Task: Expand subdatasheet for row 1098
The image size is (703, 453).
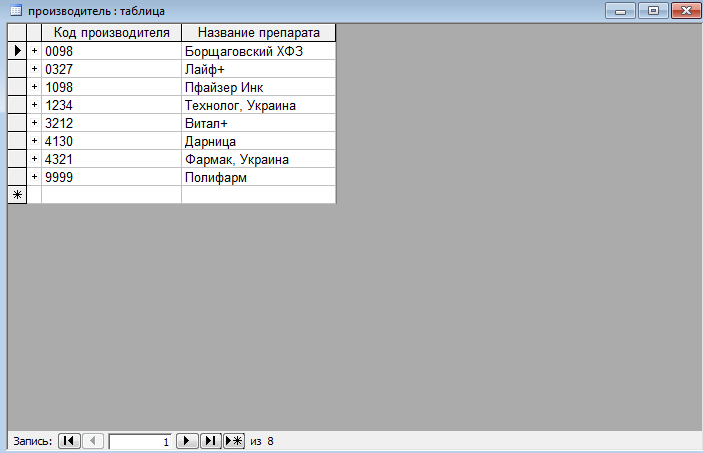Action: point(34,87)
